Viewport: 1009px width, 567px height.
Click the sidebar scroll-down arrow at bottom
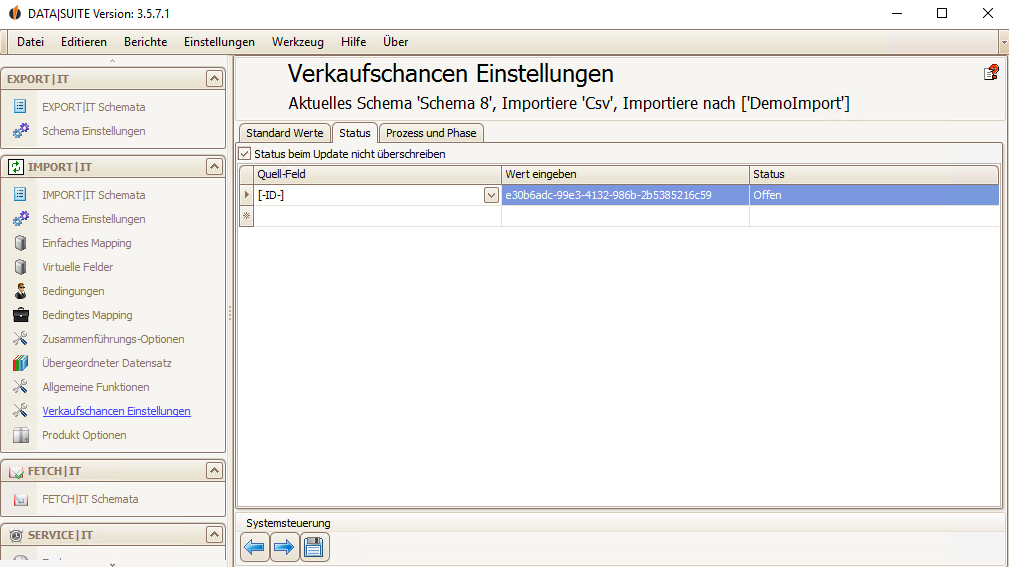(x=112, y=564)
